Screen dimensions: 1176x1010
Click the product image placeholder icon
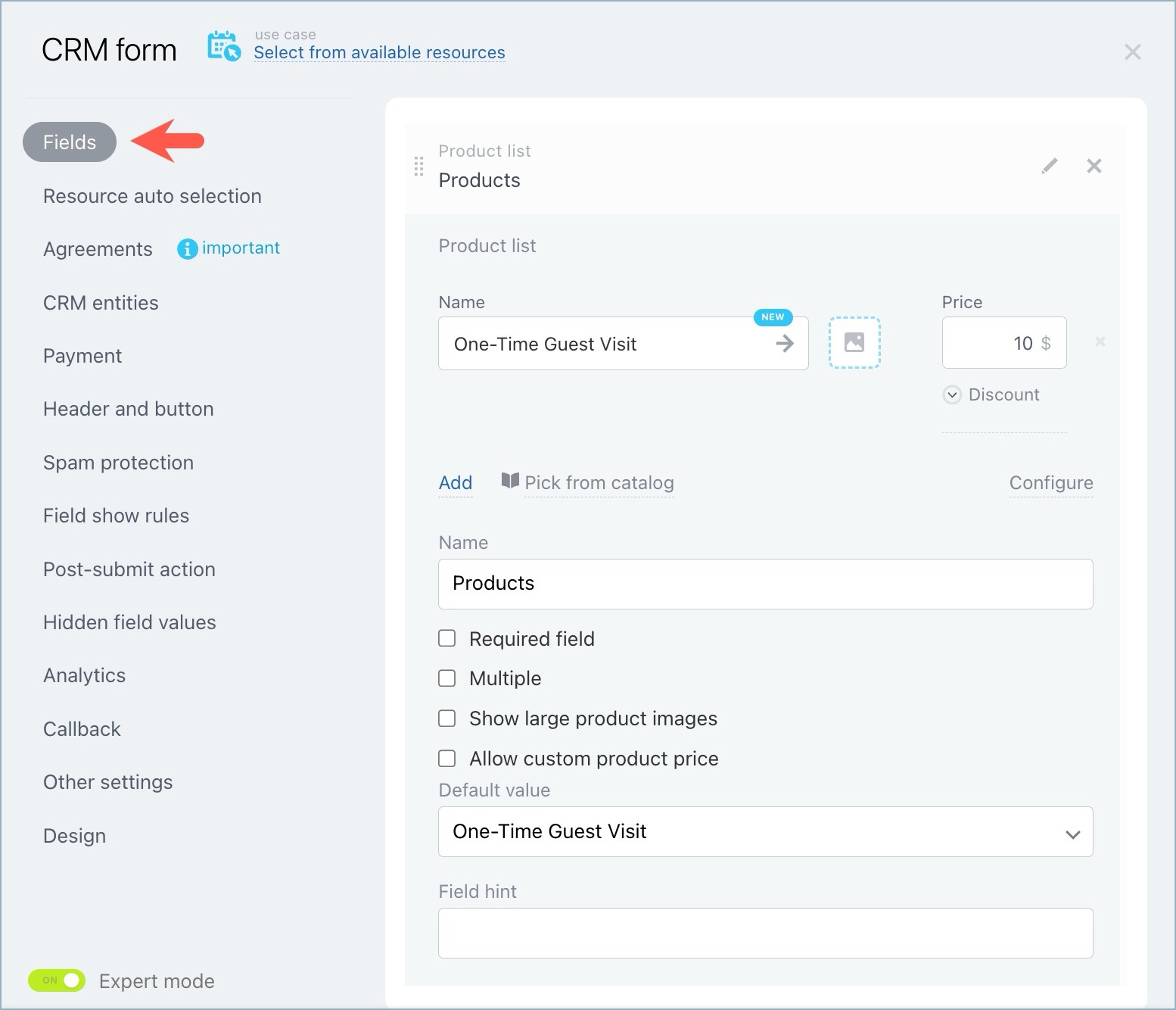point(854,342)
